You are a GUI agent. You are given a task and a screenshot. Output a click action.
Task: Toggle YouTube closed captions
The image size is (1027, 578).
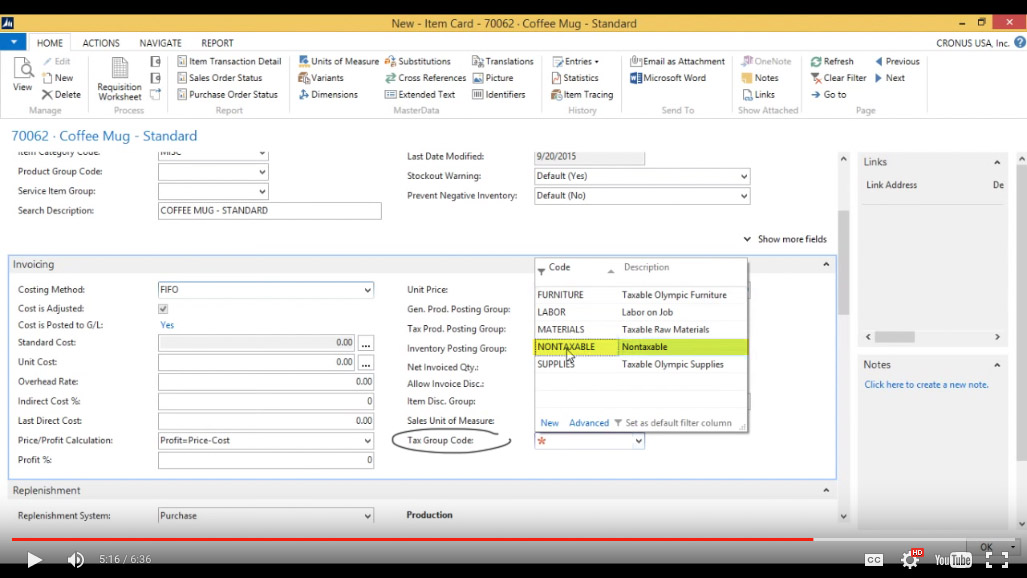coord(873,559)
